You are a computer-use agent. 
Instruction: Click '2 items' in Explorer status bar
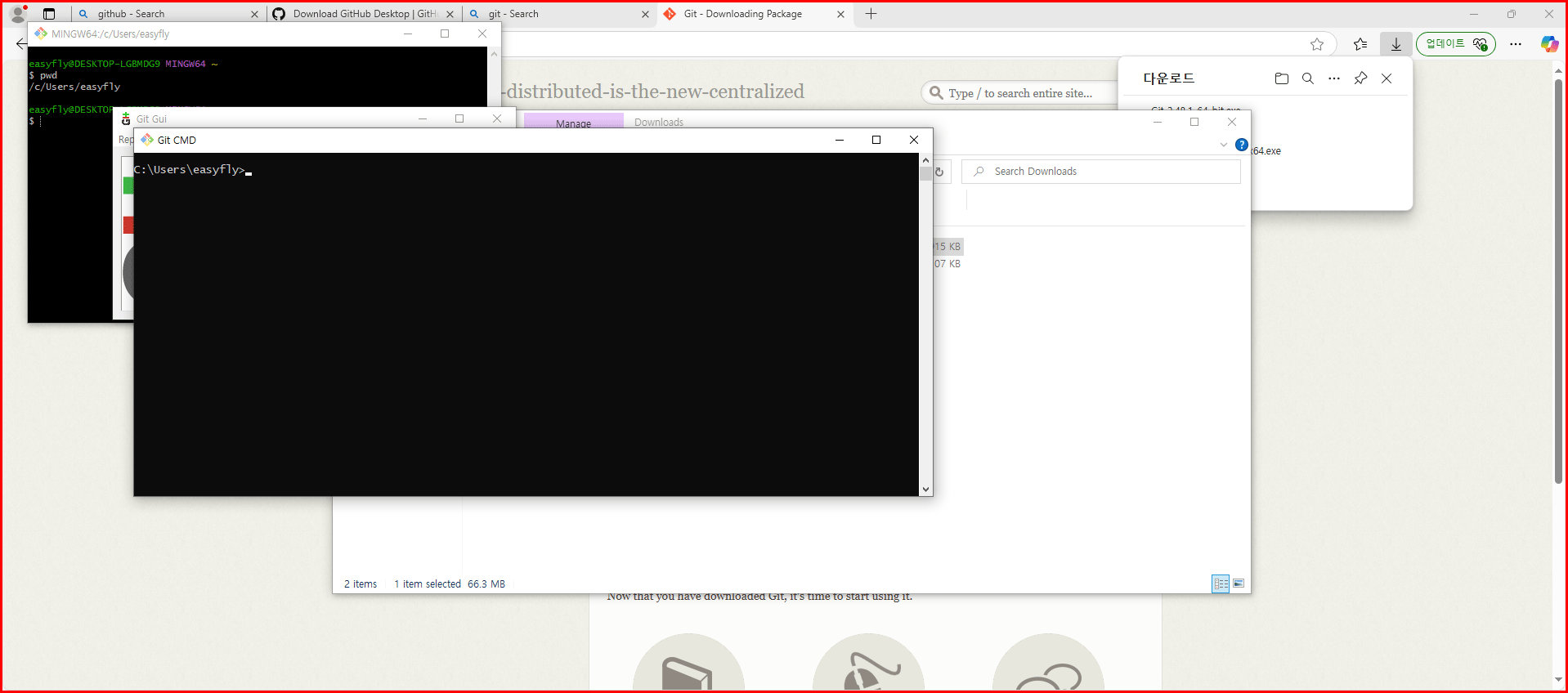[x=361, y=584]
